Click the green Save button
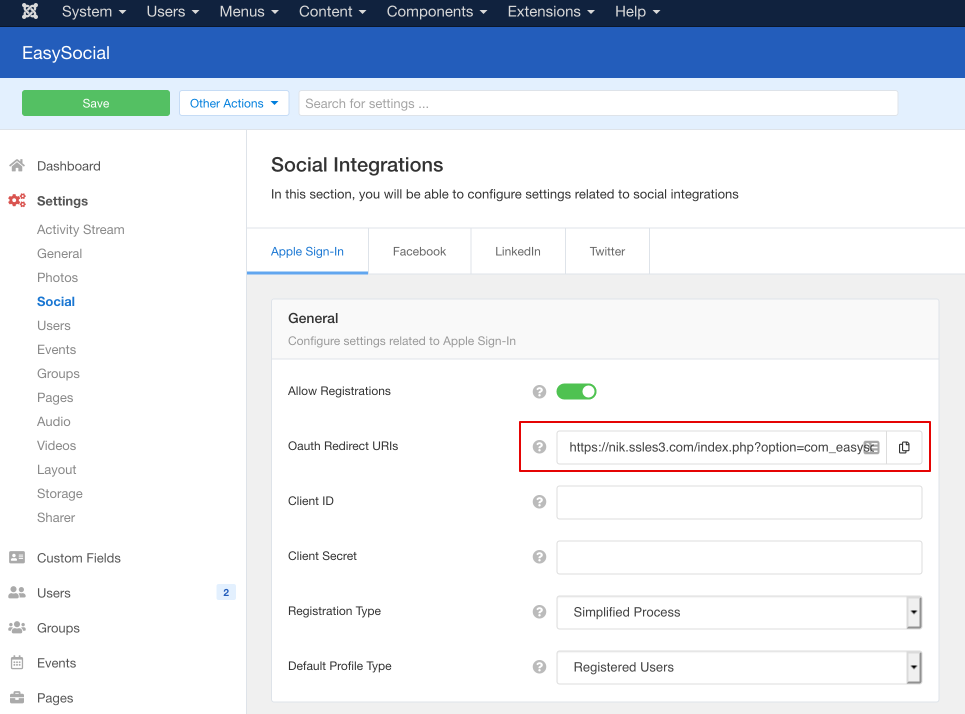 click(x=96, y=103)
